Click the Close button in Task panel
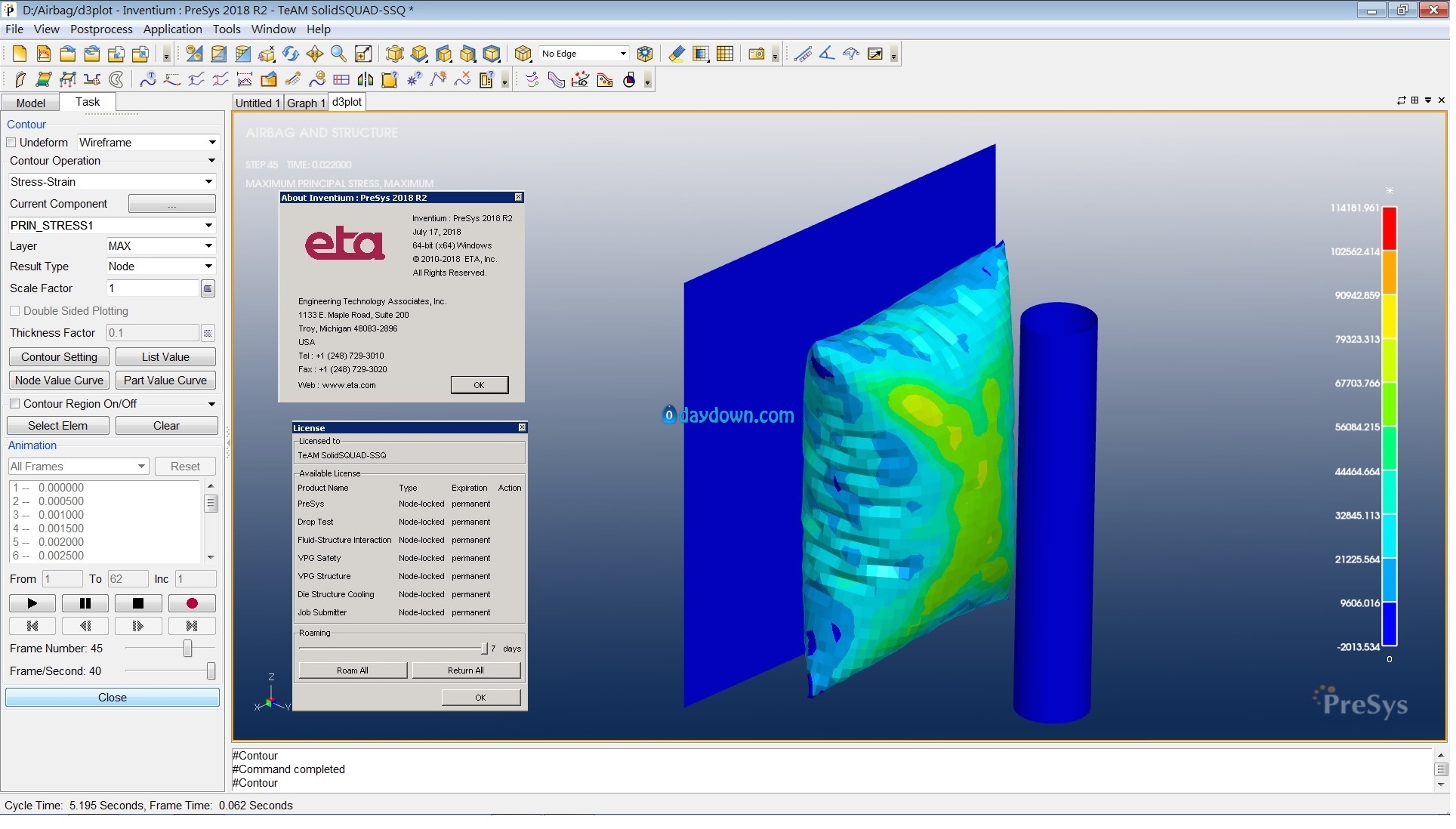 pyautogui.click(x=113, y=698)
